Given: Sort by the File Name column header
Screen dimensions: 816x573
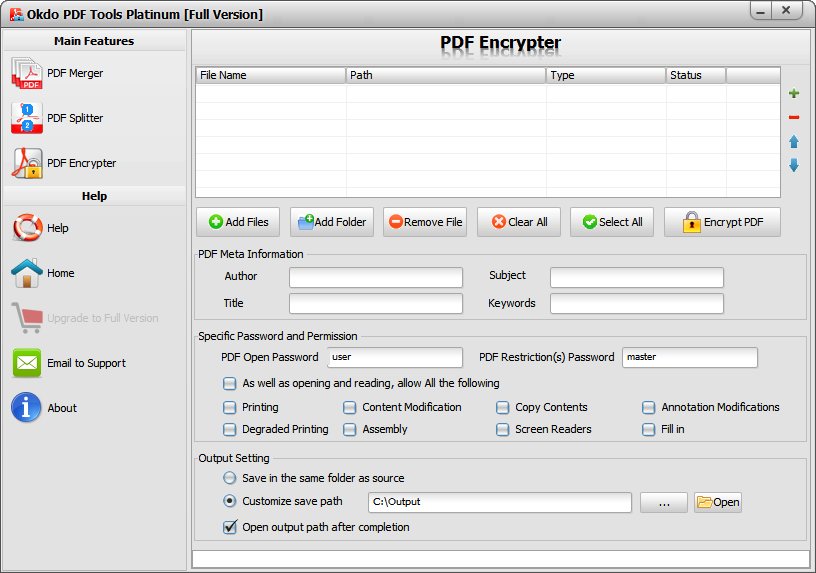Looking at the screenshot, I should (271, 75).
